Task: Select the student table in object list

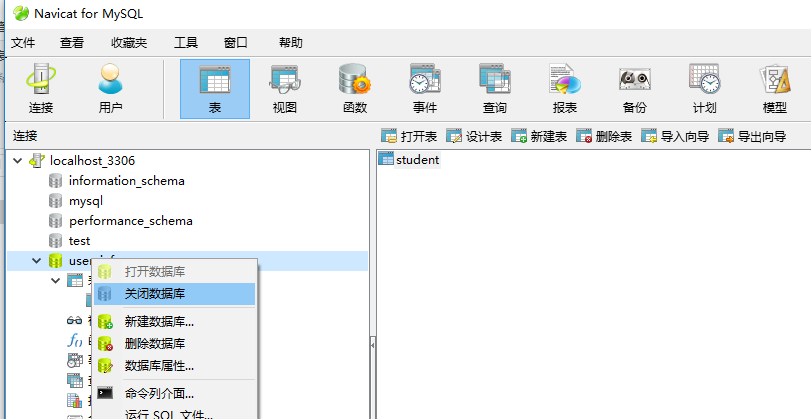Action: point(417,160)
